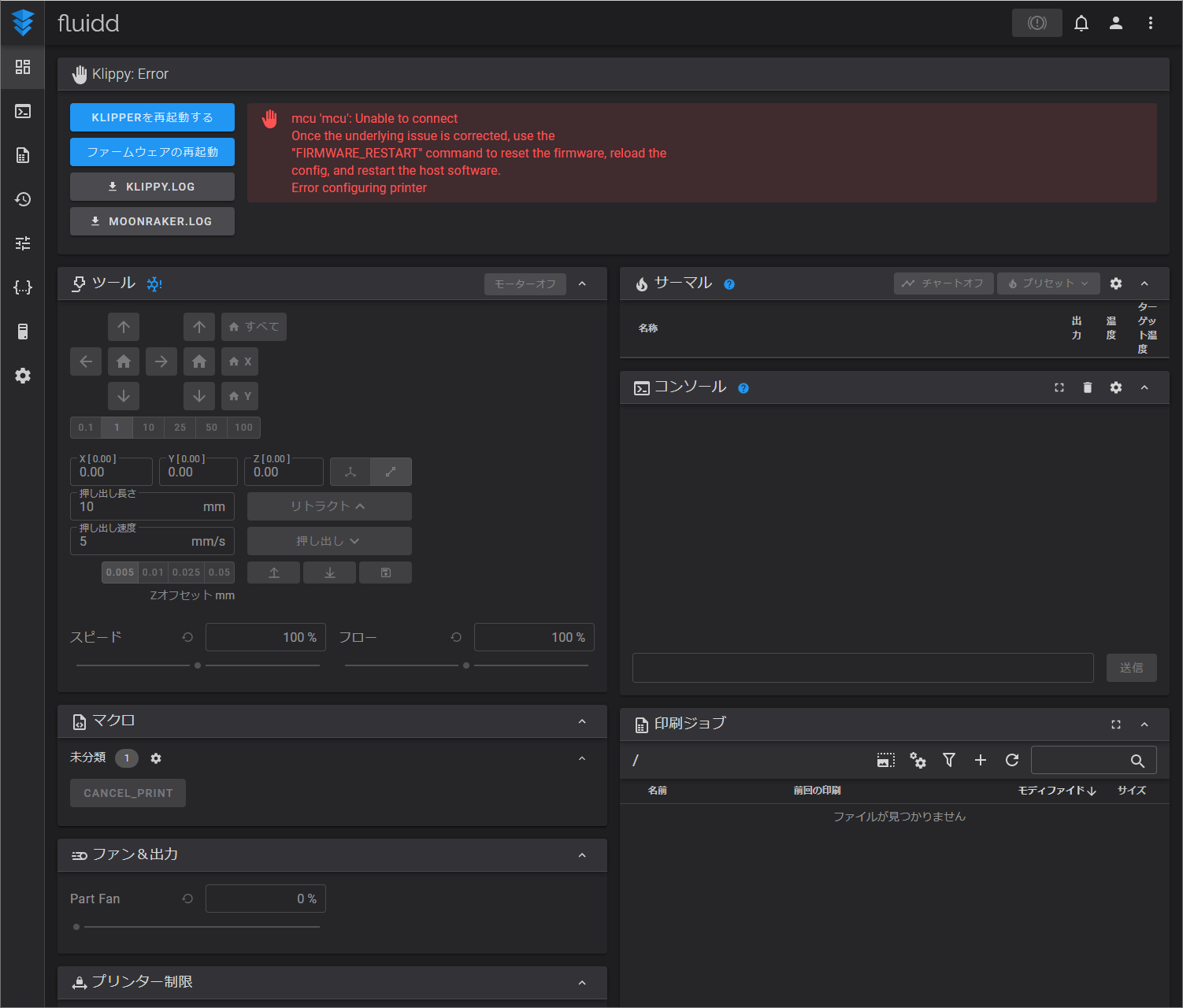1183x1008 pixels.
Task: Open print jobs filter
Action: click(949, 760)
